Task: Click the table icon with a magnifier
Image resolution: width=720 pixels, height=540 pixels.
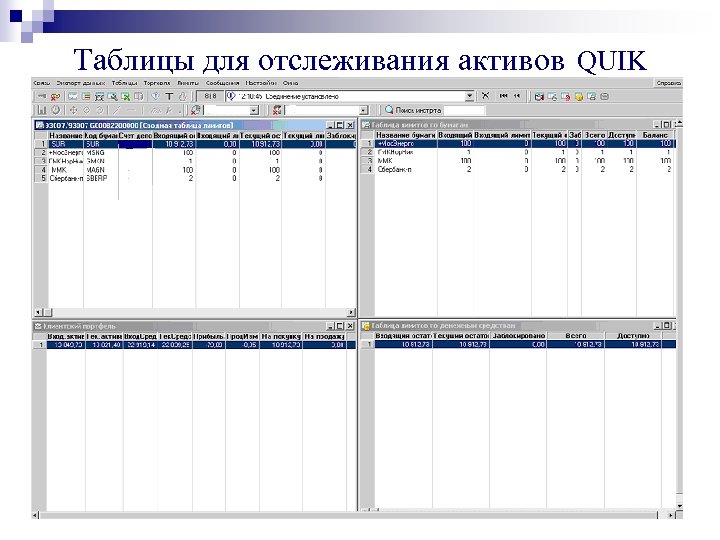Action: (112, 96)
